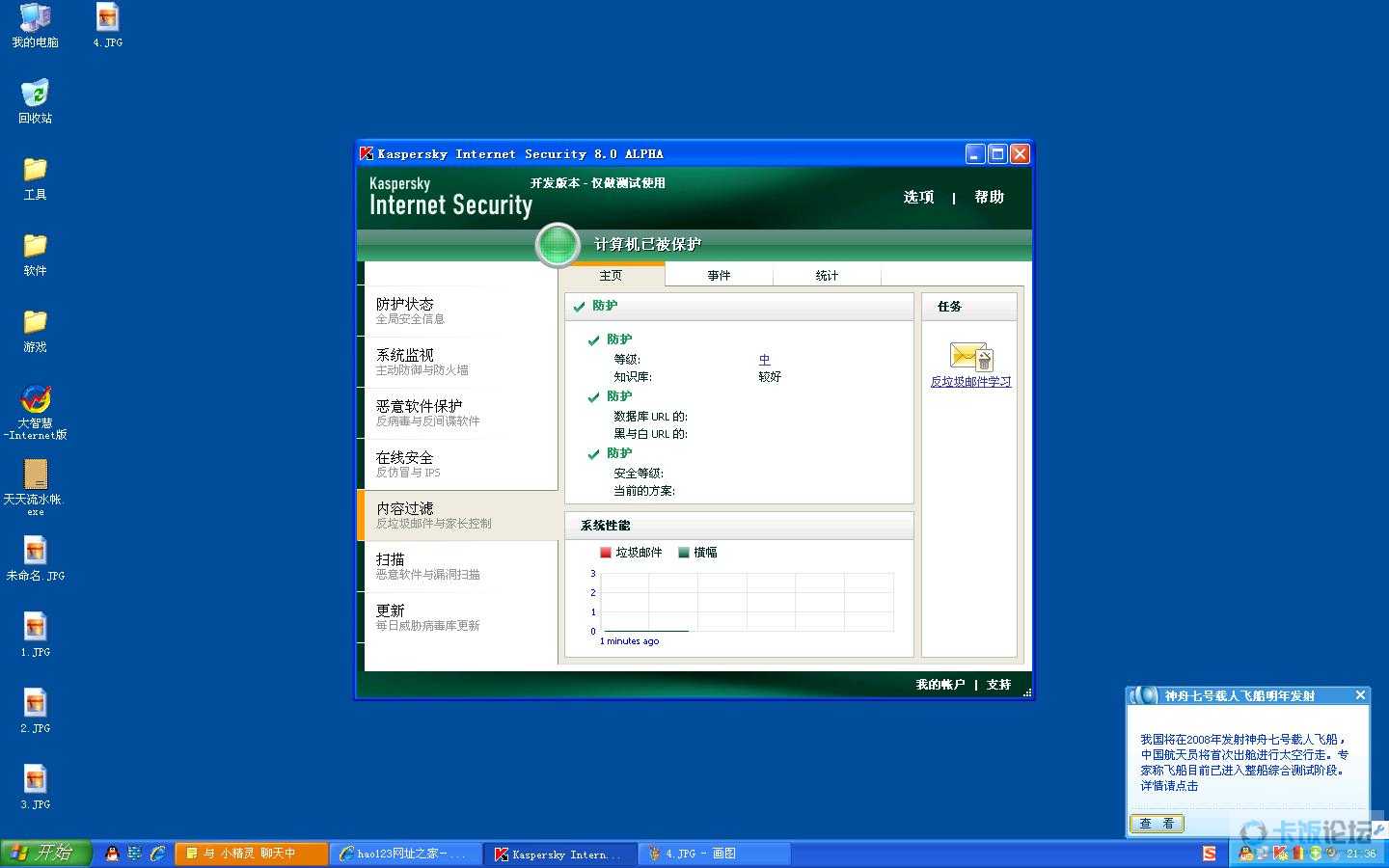Open the 游戏 folder on desktop

click(35, 331)
